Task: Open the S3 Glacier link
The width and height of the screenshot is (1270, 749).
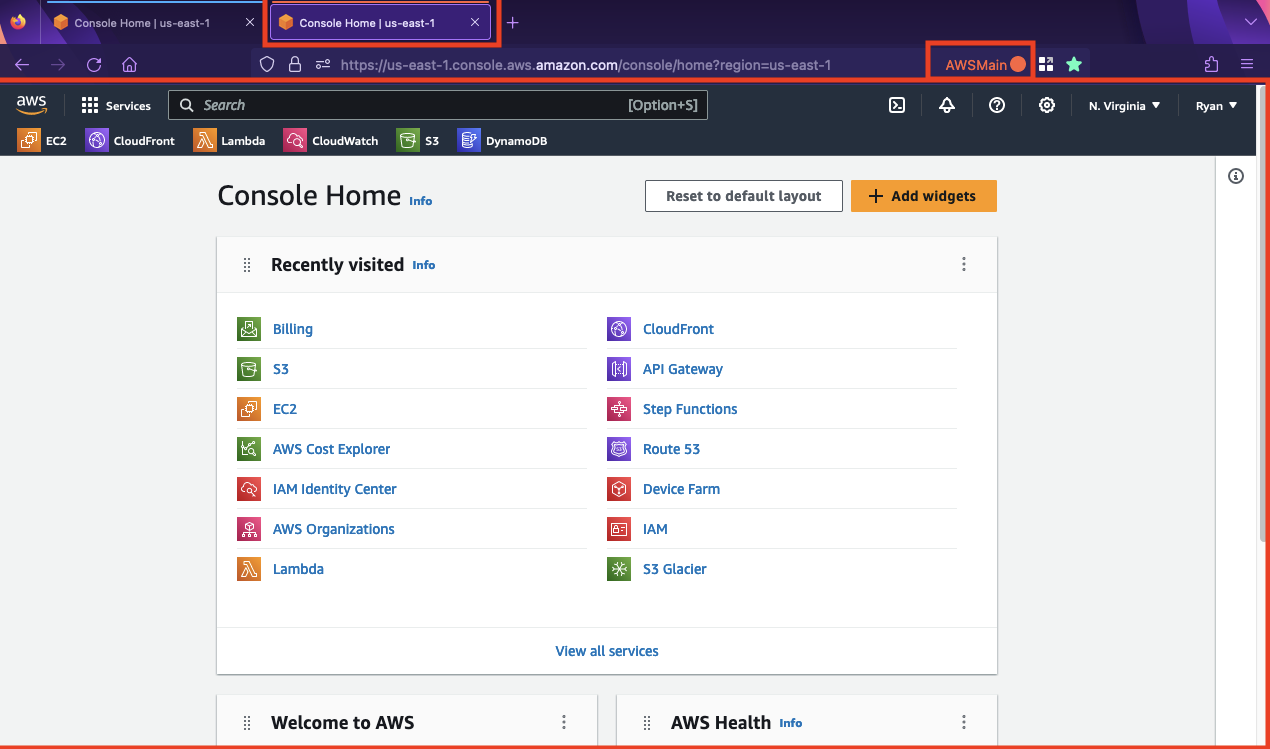Action: [675, 569]
